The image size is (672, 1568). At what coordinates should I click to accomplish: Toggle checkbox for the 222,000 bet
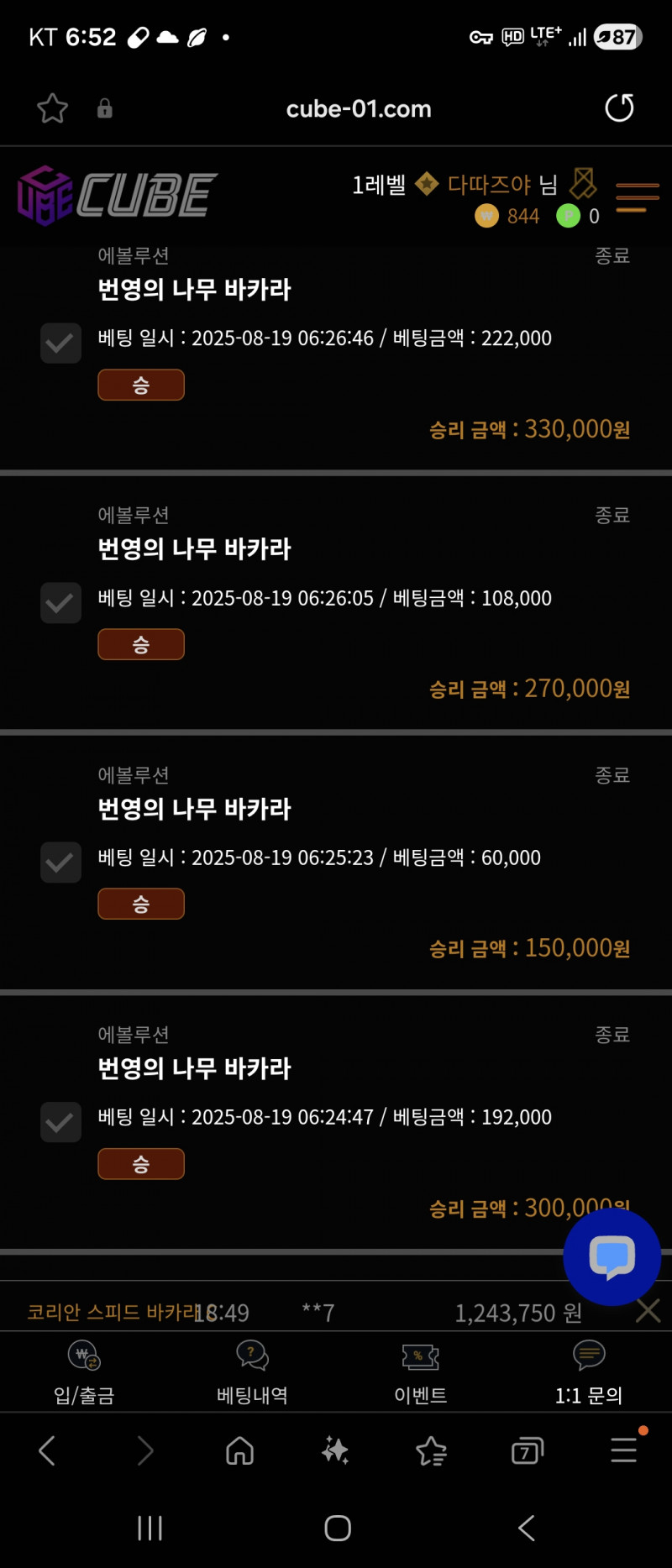pos(60,343)
